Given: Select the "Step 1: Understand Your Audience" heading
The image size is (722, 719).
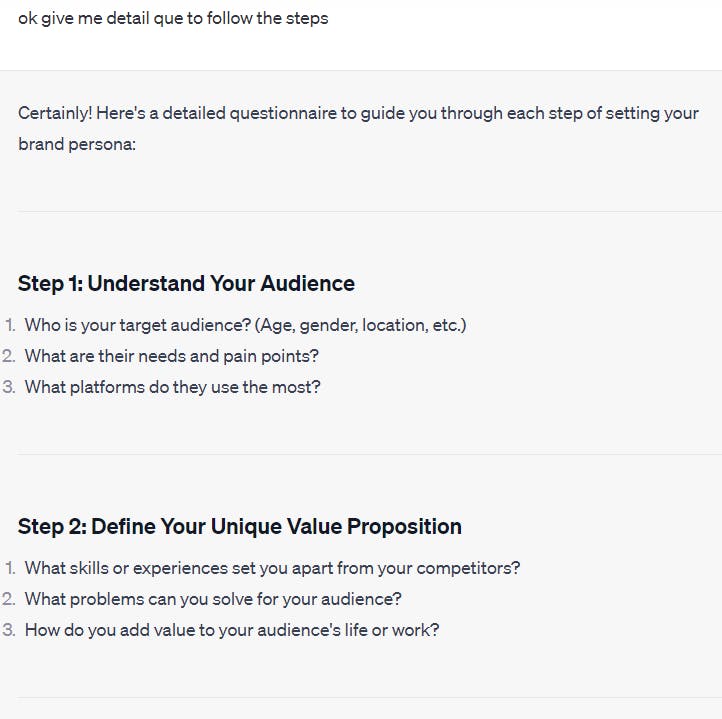Looking at the screenshot, I should tap(186, 283).
